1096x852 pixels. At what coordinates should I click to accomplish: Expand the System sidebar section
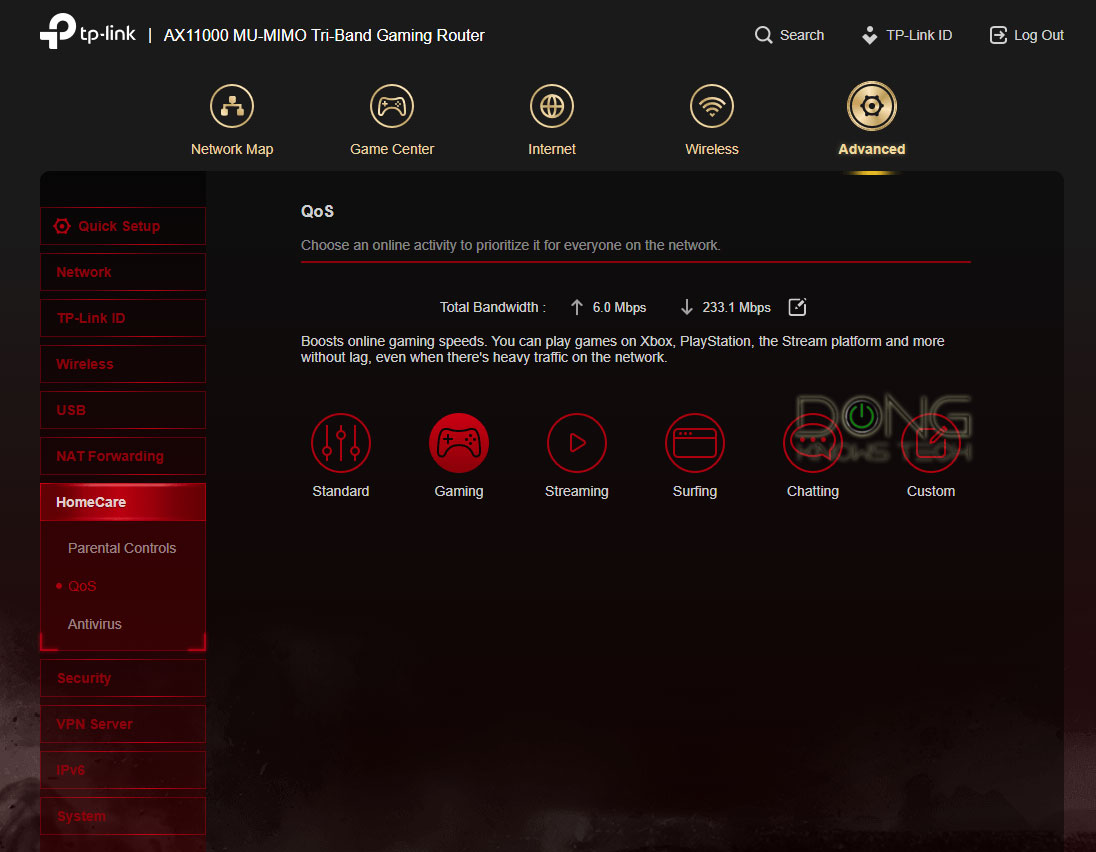click(x=123, y=816)
